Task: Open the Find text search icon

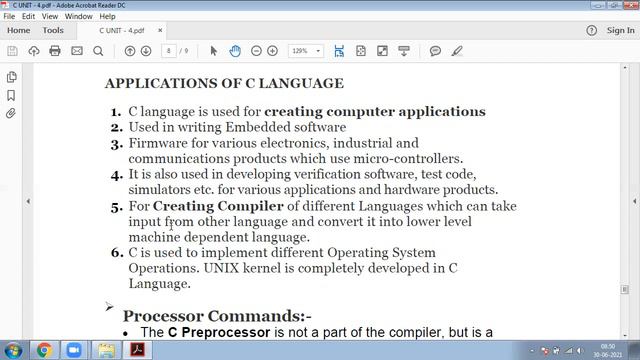Action: tap(98, 51)
